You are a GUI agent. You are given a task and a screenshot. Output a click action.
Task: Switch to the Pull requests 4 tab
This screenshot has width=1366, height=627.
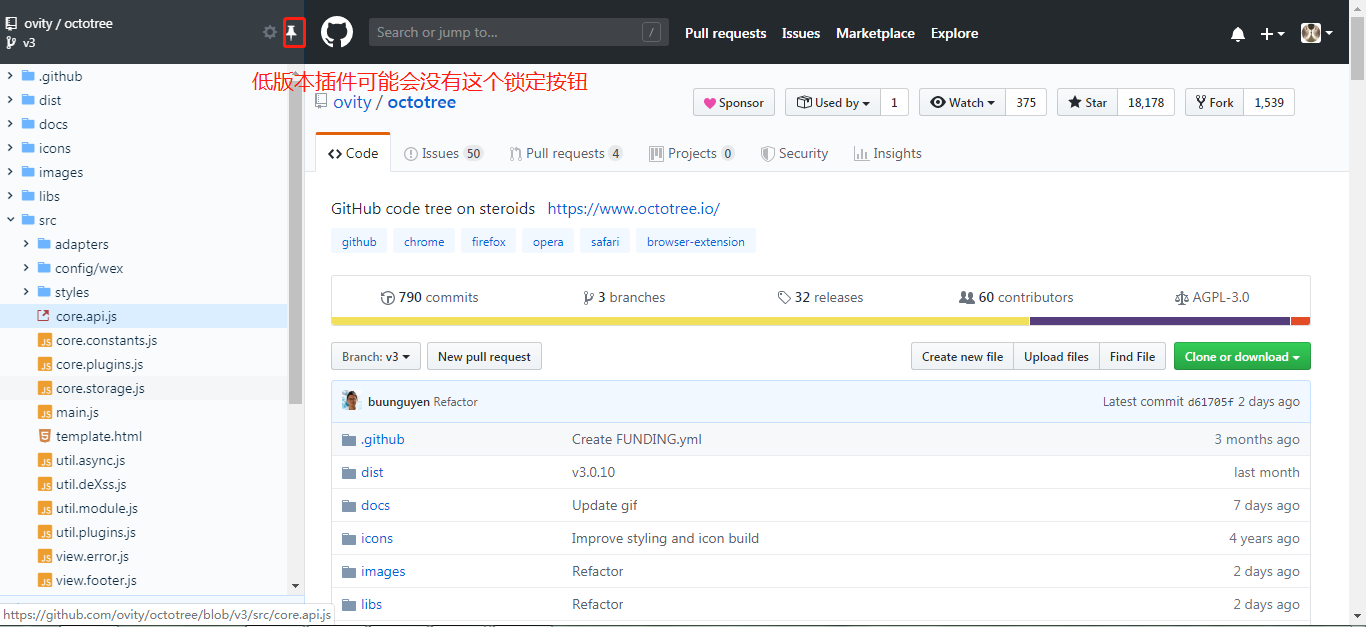pyautogui.click(x=565, y=153)
